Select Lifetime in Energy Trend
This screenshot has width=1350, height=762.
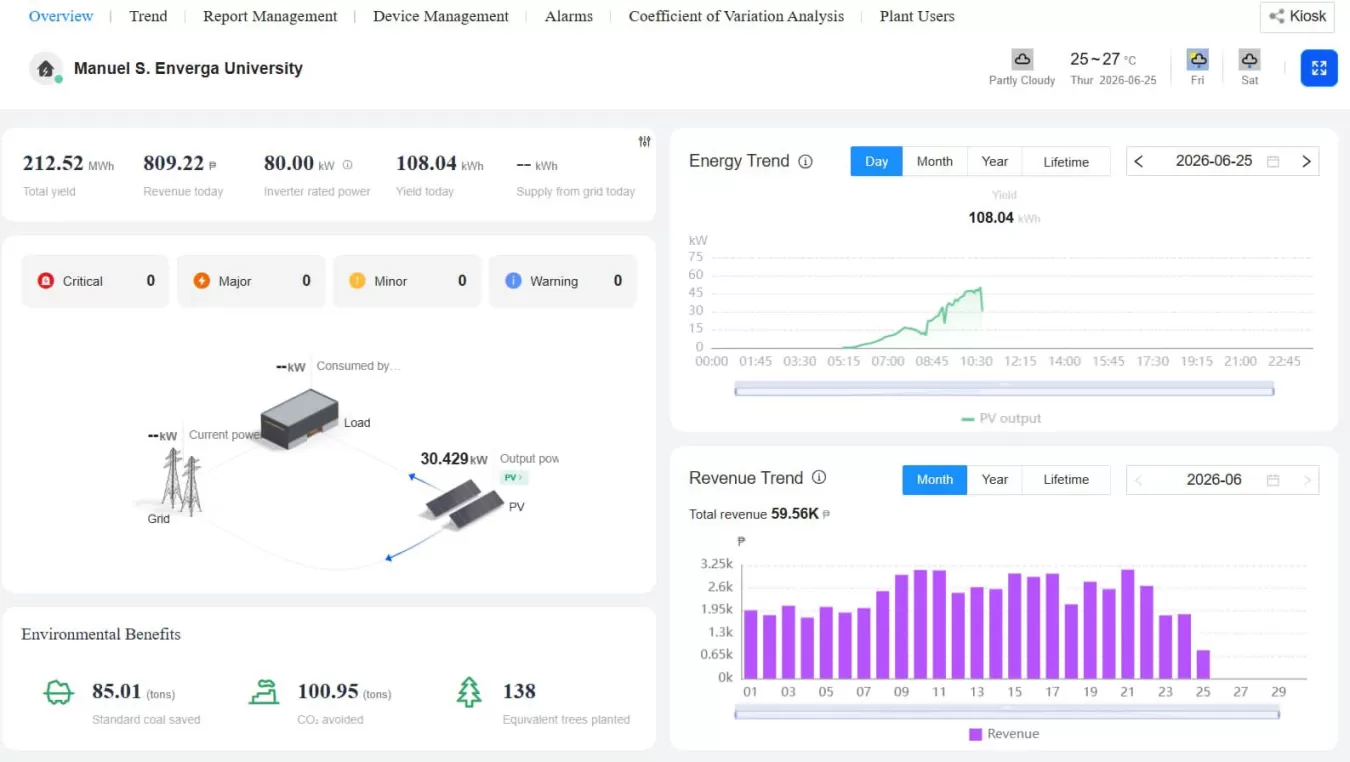pyautogui.click(x=1066, y=161)
